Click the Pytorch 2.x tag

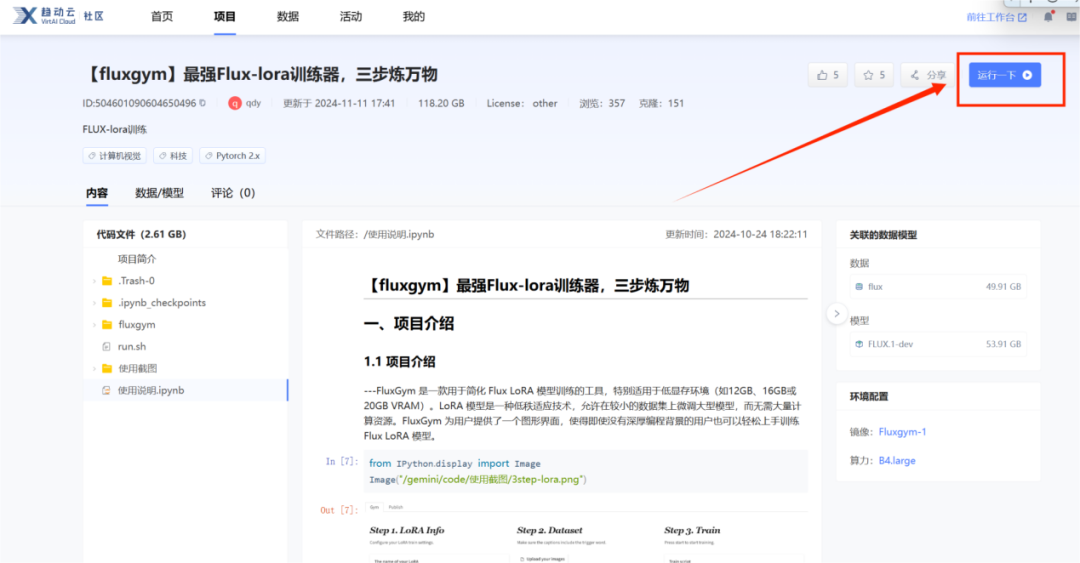(232, 156)
